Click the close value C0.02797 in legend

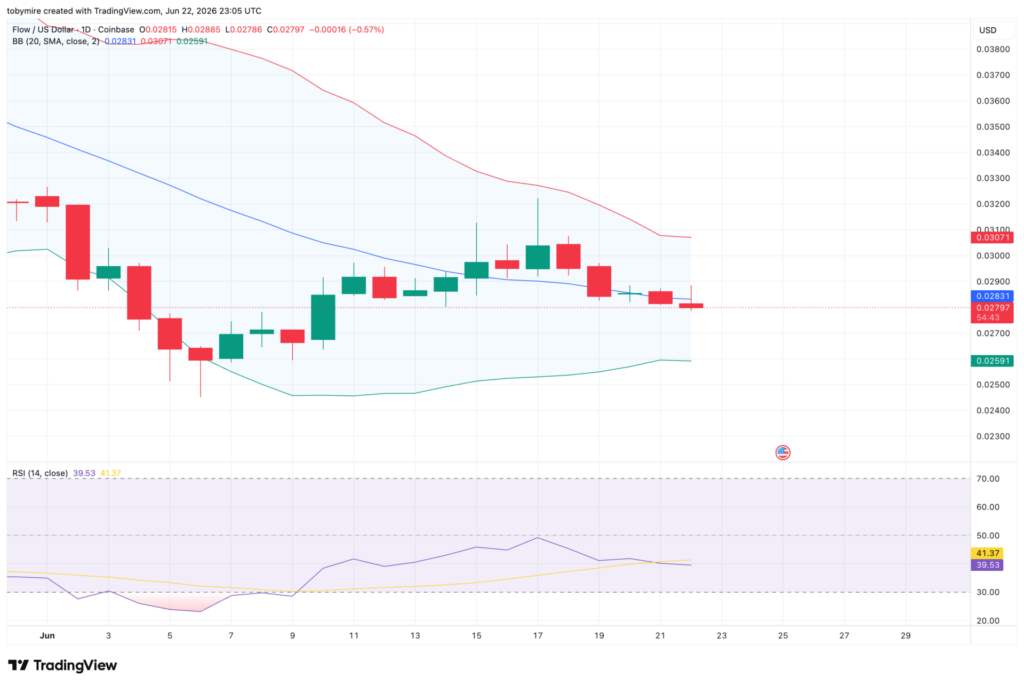click(286, 29)
